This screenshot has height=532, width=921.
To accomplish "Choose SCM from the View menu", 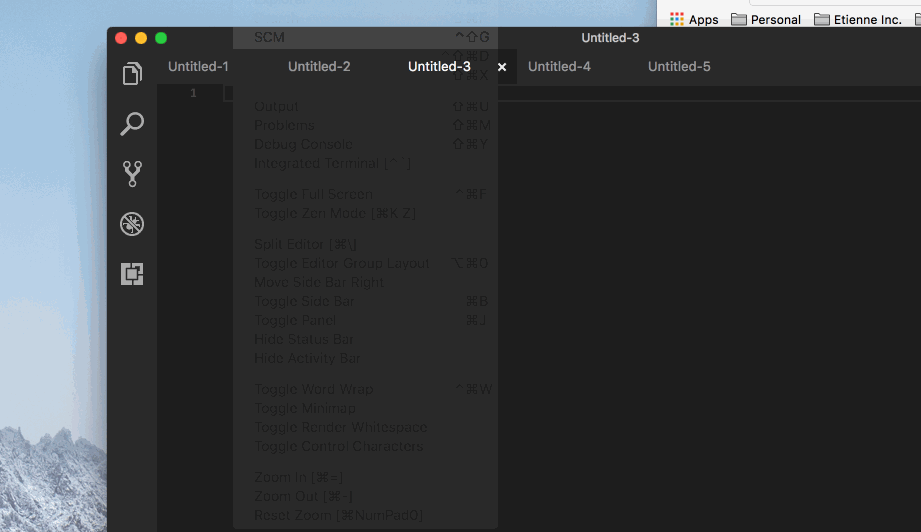I will click(365, 37).
